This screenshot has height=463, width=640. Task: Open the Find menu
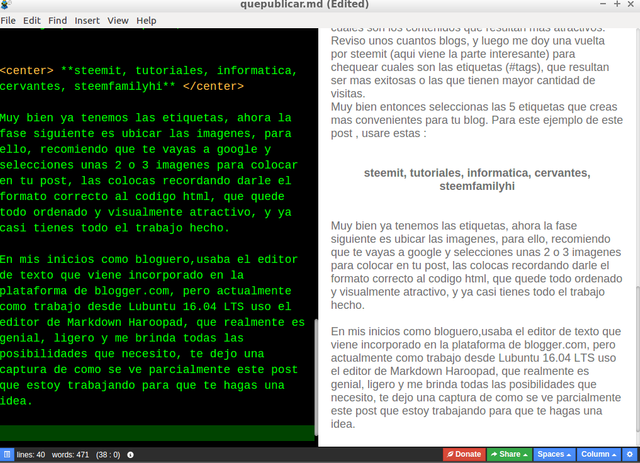point(58,20)
